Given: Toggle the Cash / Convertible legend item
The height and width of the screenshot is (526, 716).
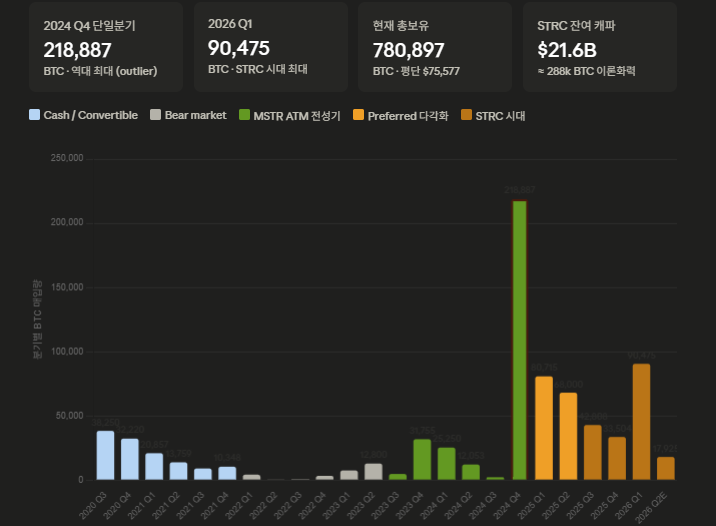Looking at the screenshot, I should tap(84, 115).
